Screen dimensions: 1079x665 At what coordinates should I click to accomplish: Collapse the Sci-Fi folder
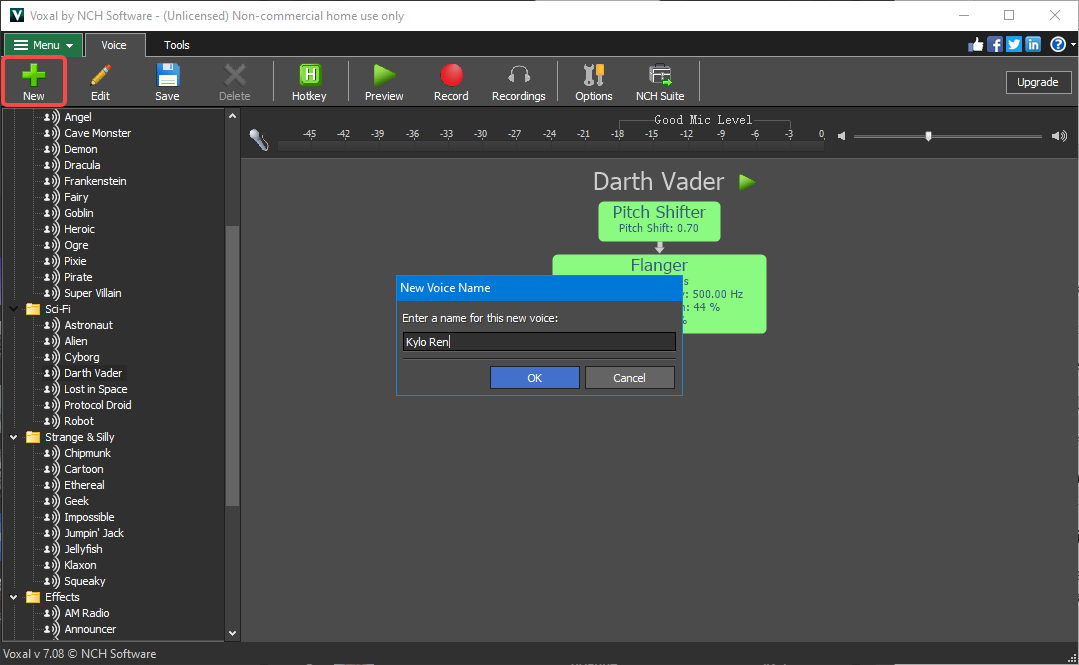[x=14, y=309]
